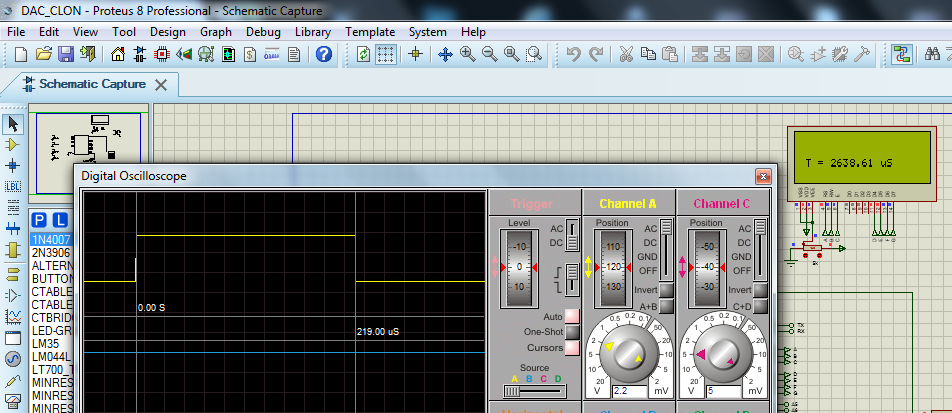The image size is (952, 413).
Task: Choose Wire Label Mode LBL tool
Action: click(13, 186)
